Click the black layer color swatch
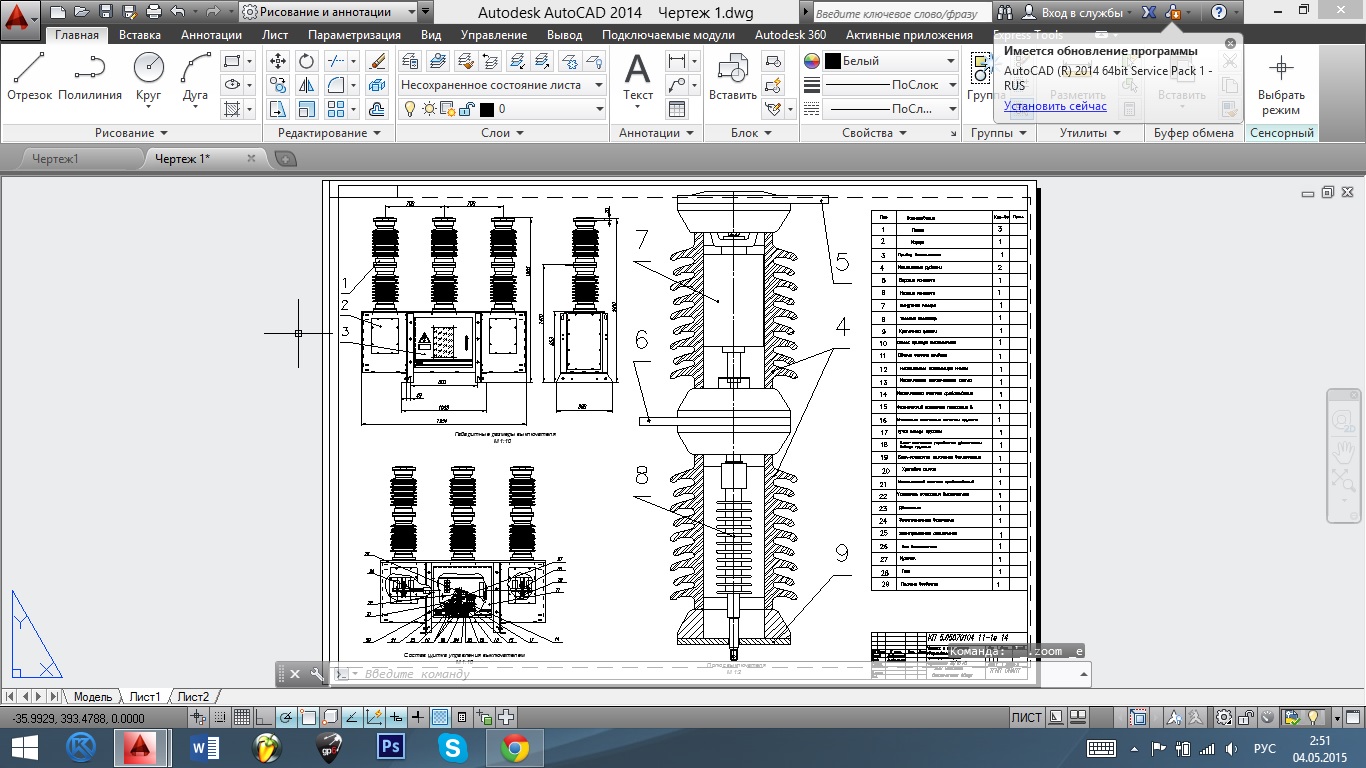Viewport: 1366px width, 768px height. point(487,109)
